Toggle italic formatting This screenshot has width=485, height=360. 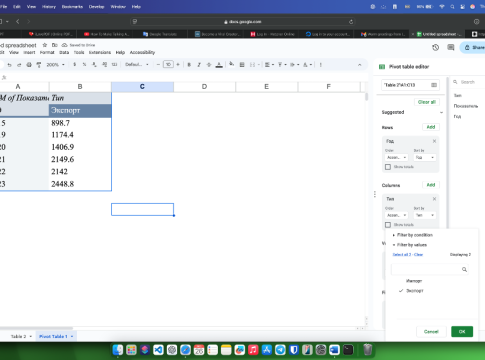pyautogui.click(x=199, y=65)
